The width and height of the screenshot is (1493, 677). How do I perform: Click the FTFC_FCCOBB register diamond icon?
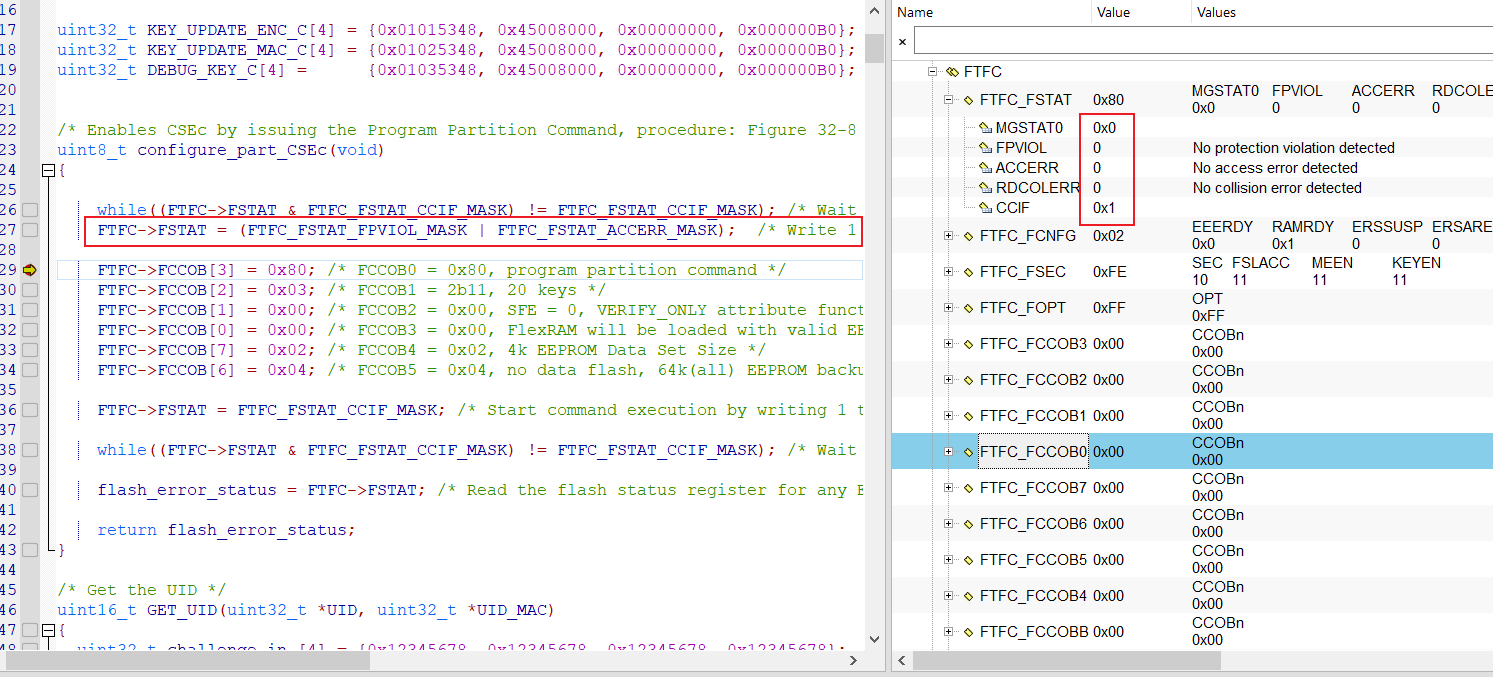(x=968, y=632)
